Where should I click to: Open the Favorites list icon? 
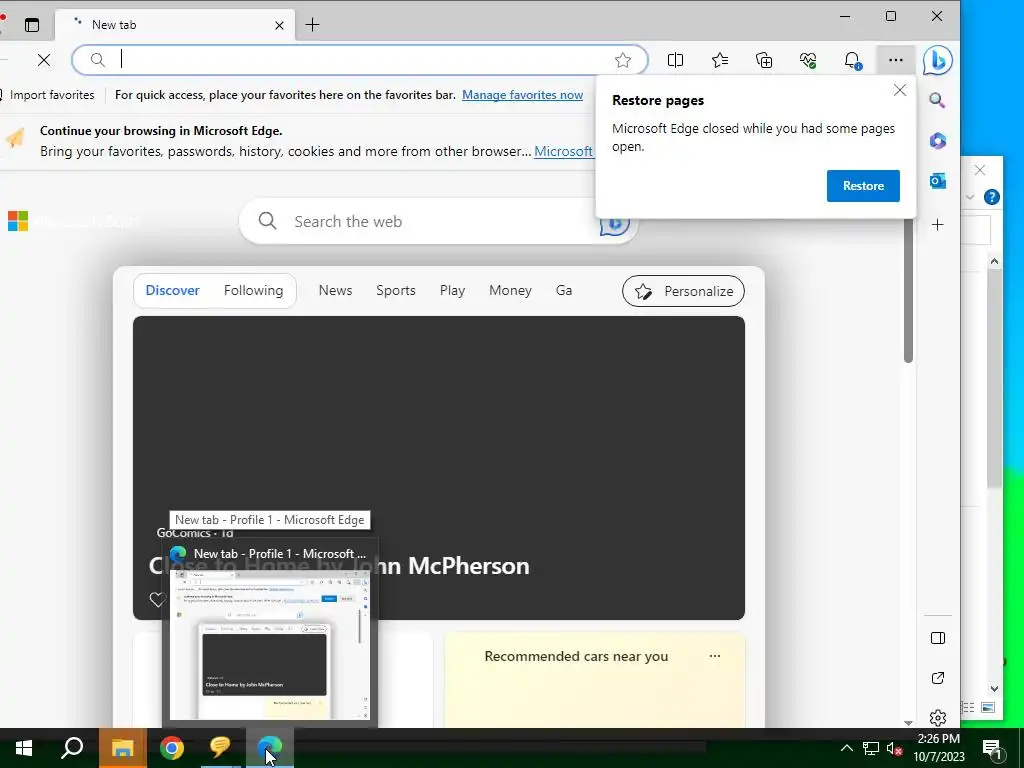pyautogui.click(x=720, y=60)
